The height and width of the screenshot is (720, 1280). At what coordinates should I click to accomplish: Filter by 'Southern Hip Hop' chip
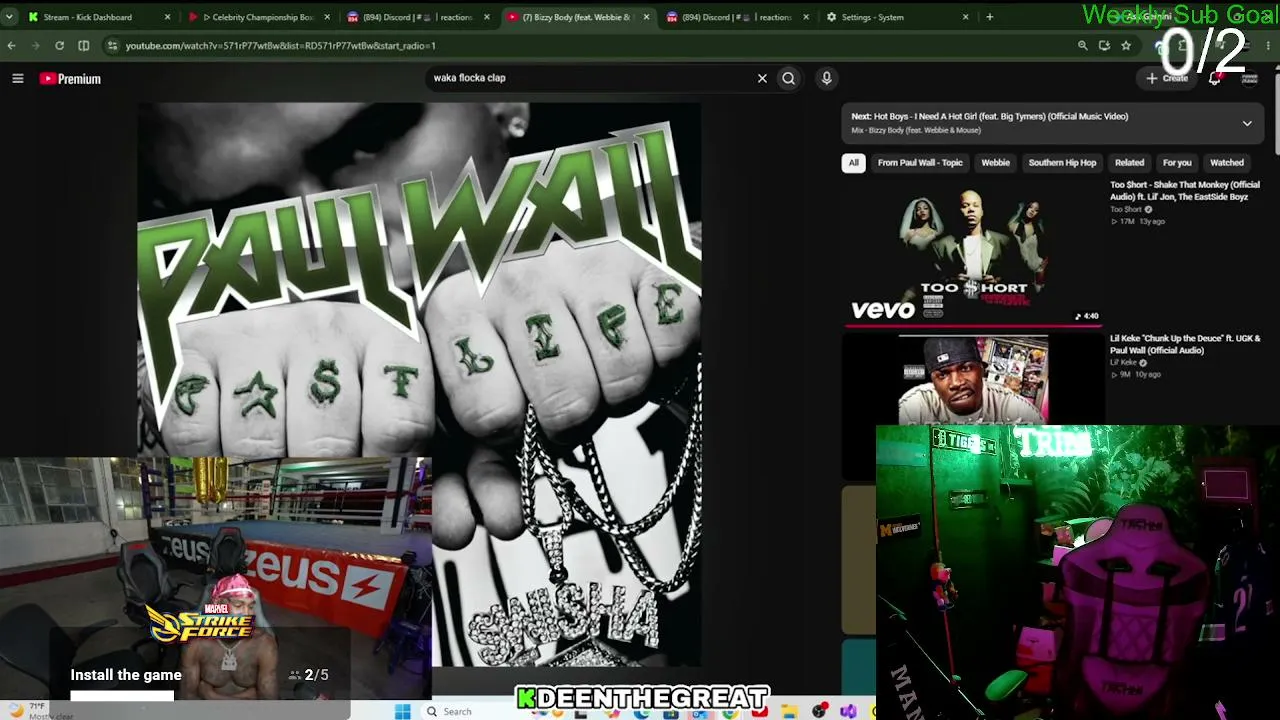(1062, 163)
